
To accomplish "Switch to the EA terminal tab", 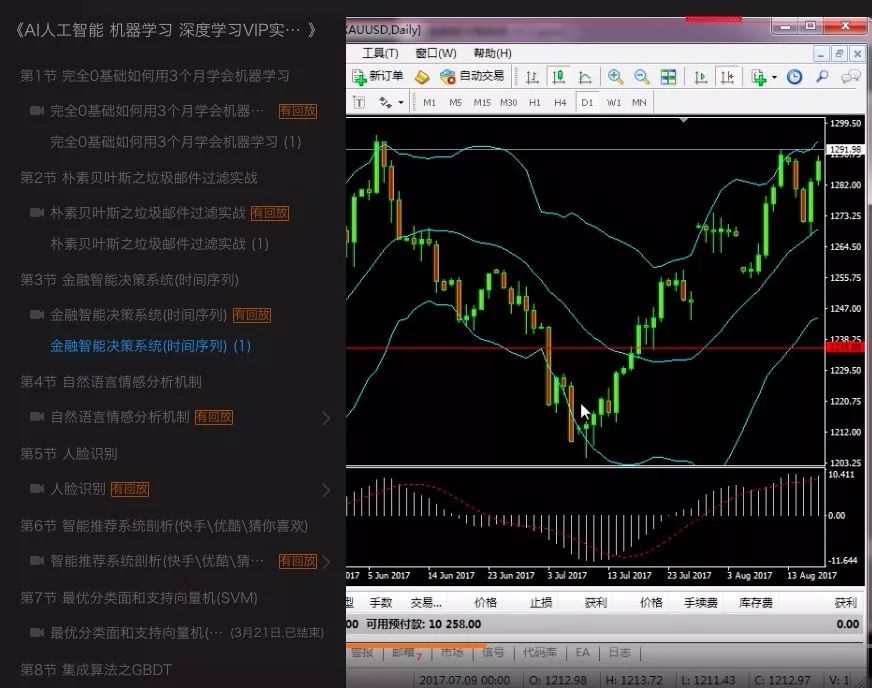I will click(582, 653).
